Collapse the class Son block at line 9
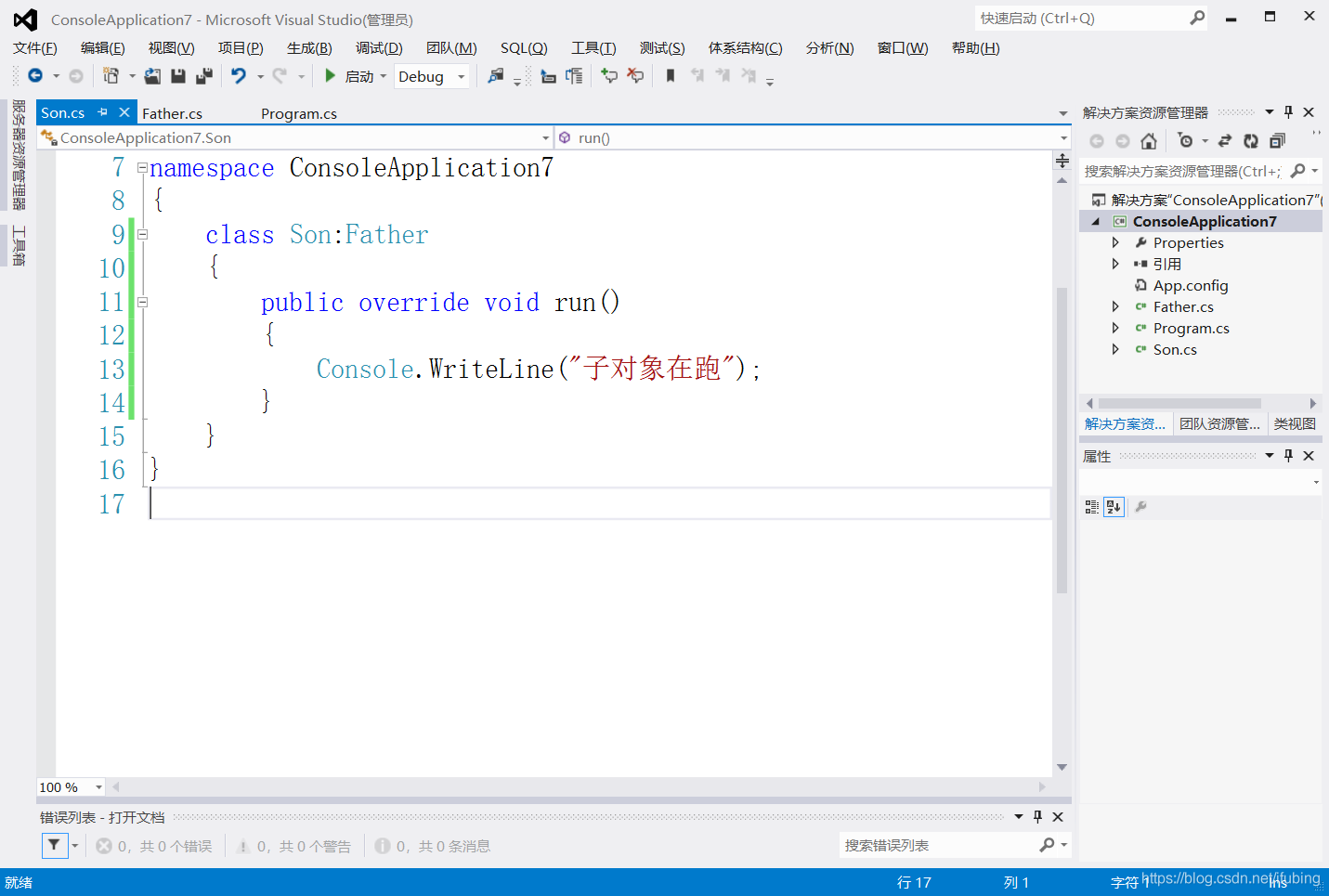Image resolution: width=1329 pixels, height=896 pixels. tap(142, 235)
